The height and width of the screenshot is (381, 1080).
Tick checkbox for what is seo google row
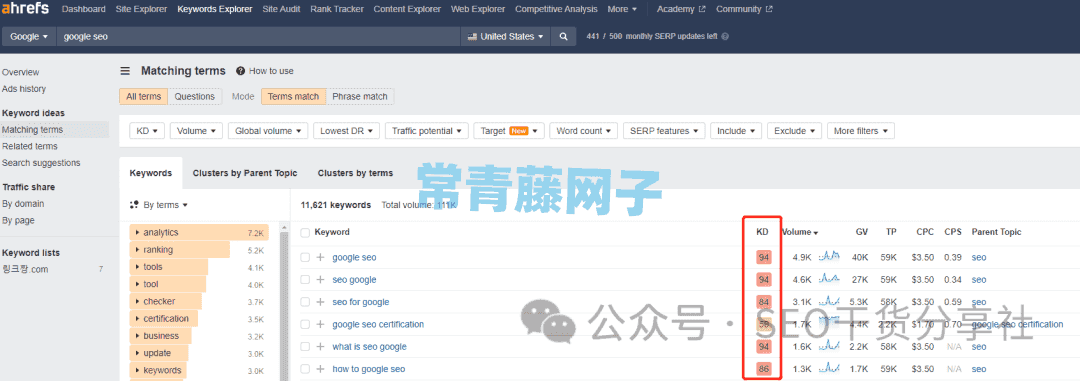pyautogui.click(x=305, y=347)
